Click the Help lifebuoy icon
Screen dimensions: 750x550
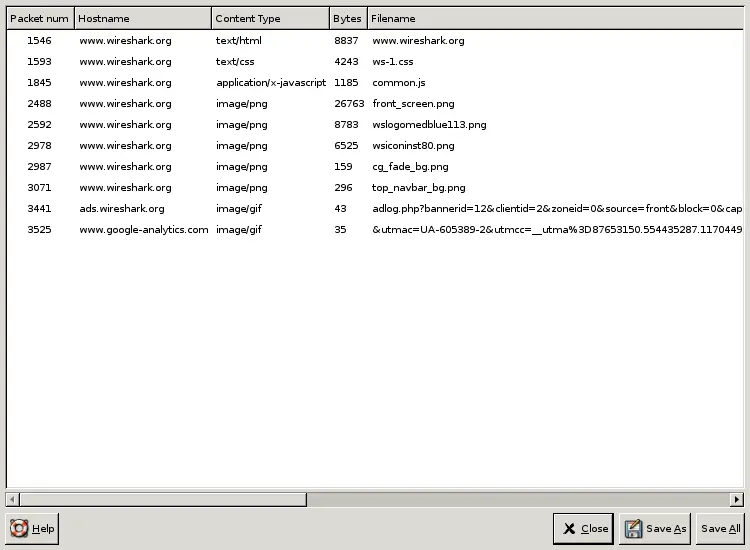(19, 528)
